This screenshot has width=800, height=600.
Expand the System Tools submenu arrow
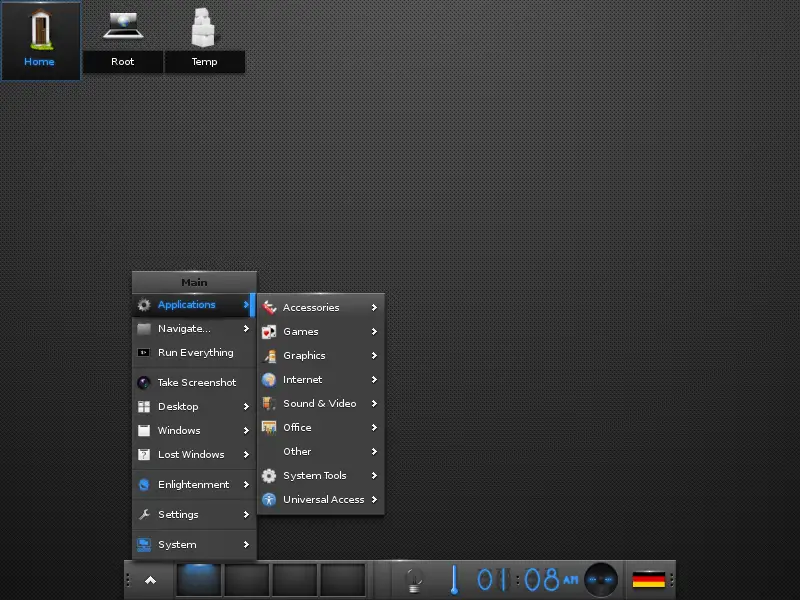374,476
